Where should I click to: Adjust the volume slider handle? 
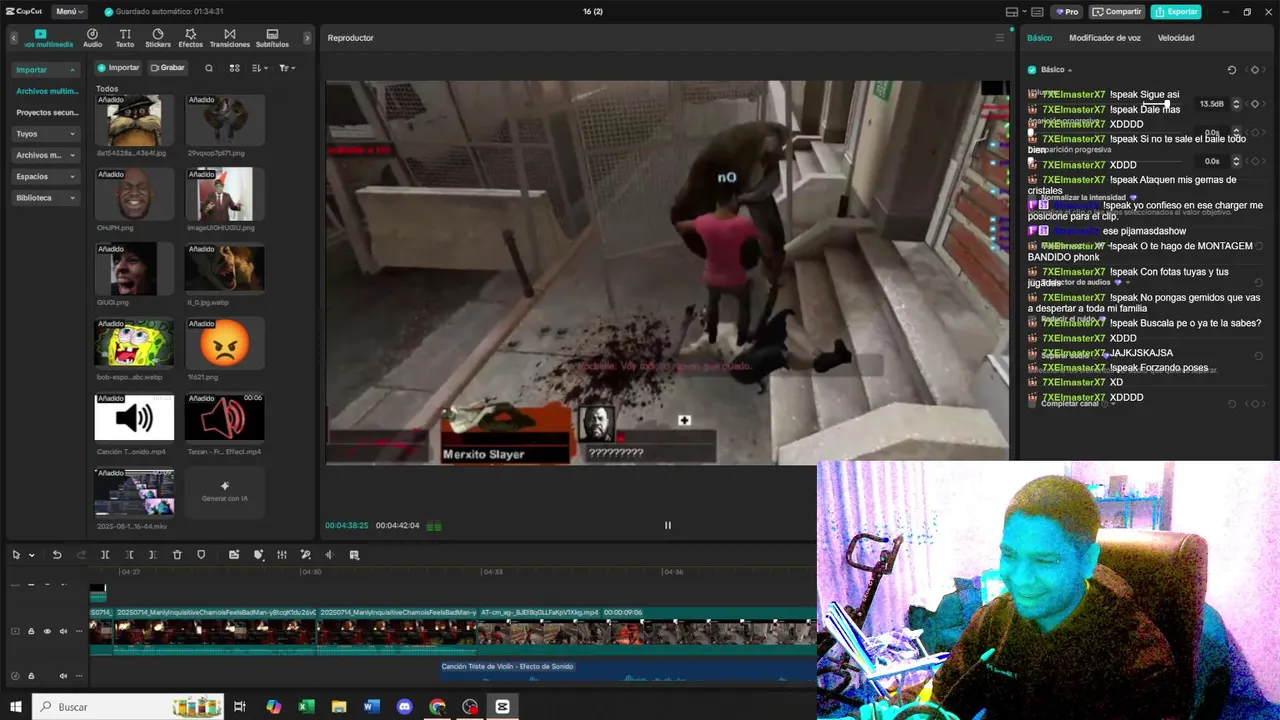click(x=1166, y=104)
